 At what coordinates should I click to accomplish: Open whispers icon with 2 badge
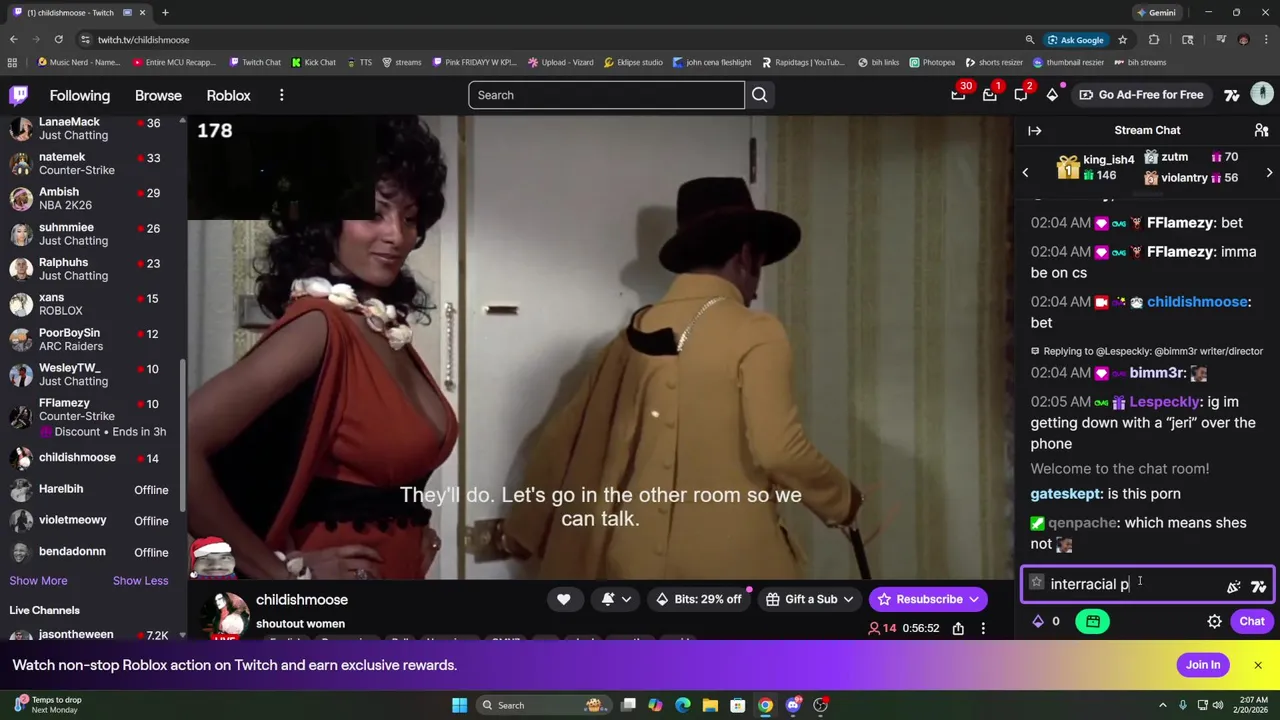pyautogui.click(x=1021, y=95)
